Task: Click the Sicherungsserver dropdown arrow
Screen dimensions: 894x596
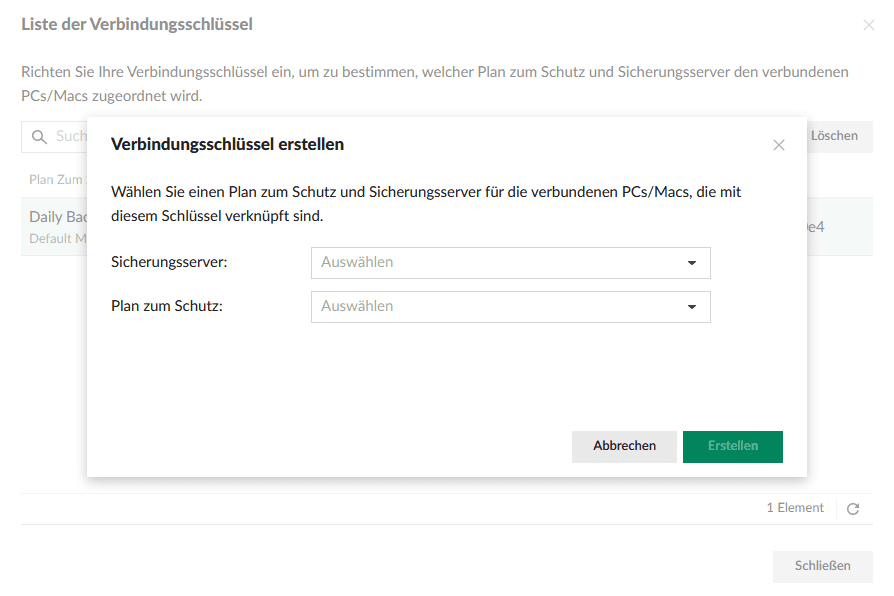Action: pos(691,263)
